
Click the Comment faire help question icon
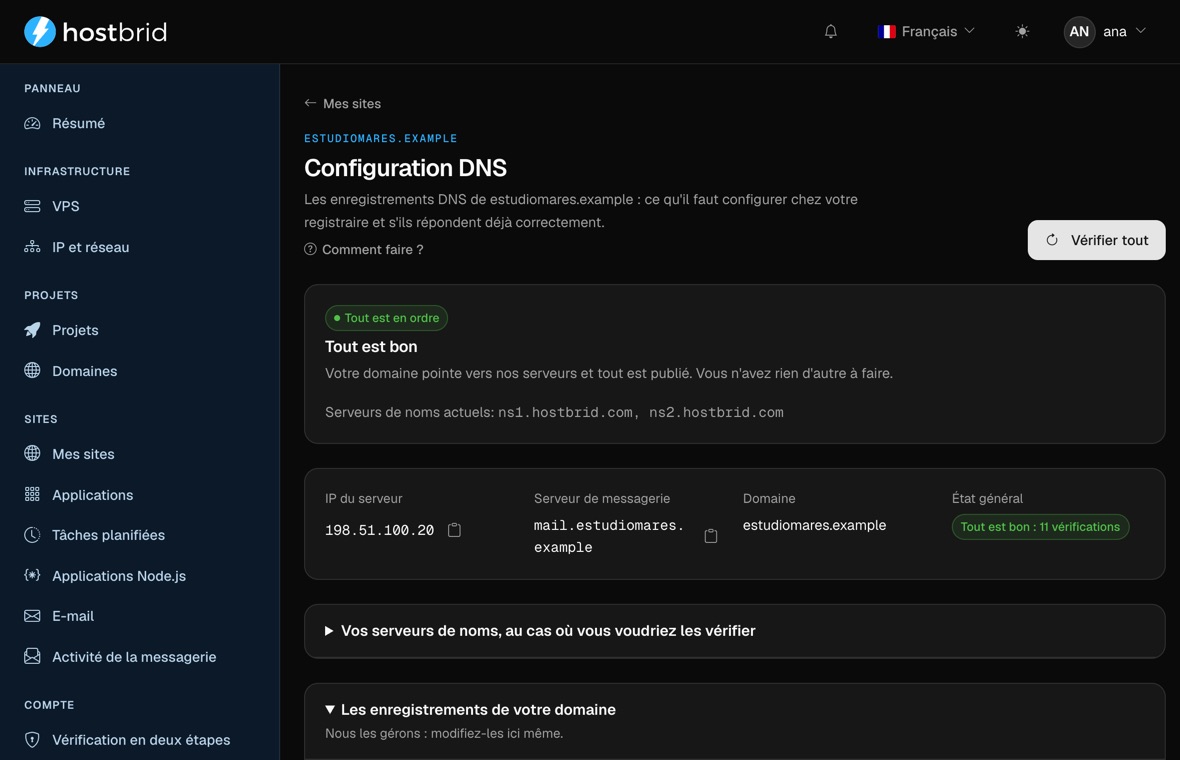(310, 249)
